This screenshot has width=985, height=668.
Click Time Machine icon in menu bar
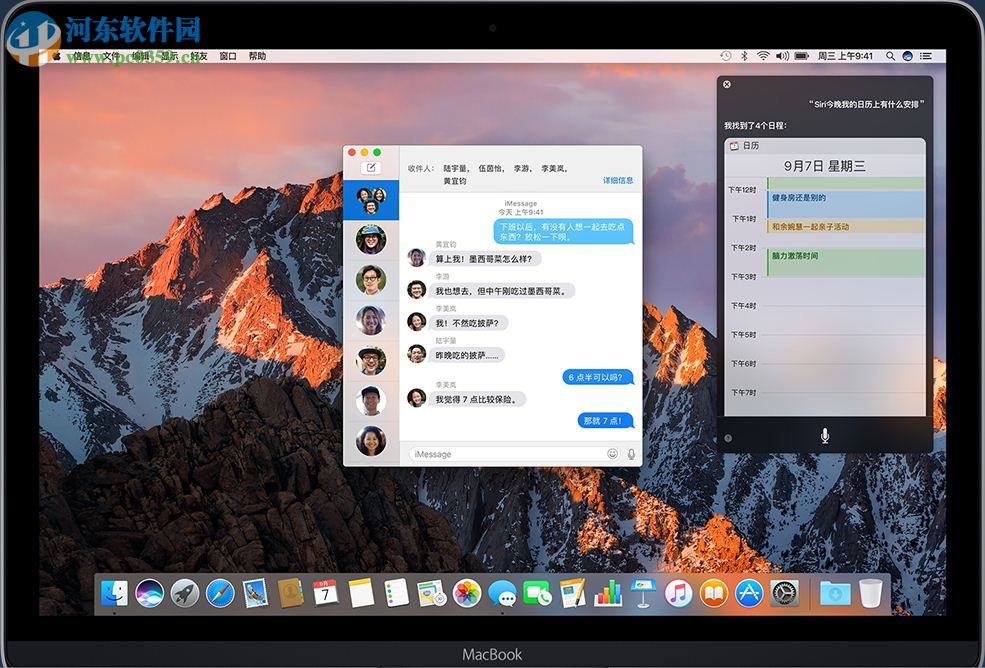coord(726,56)
